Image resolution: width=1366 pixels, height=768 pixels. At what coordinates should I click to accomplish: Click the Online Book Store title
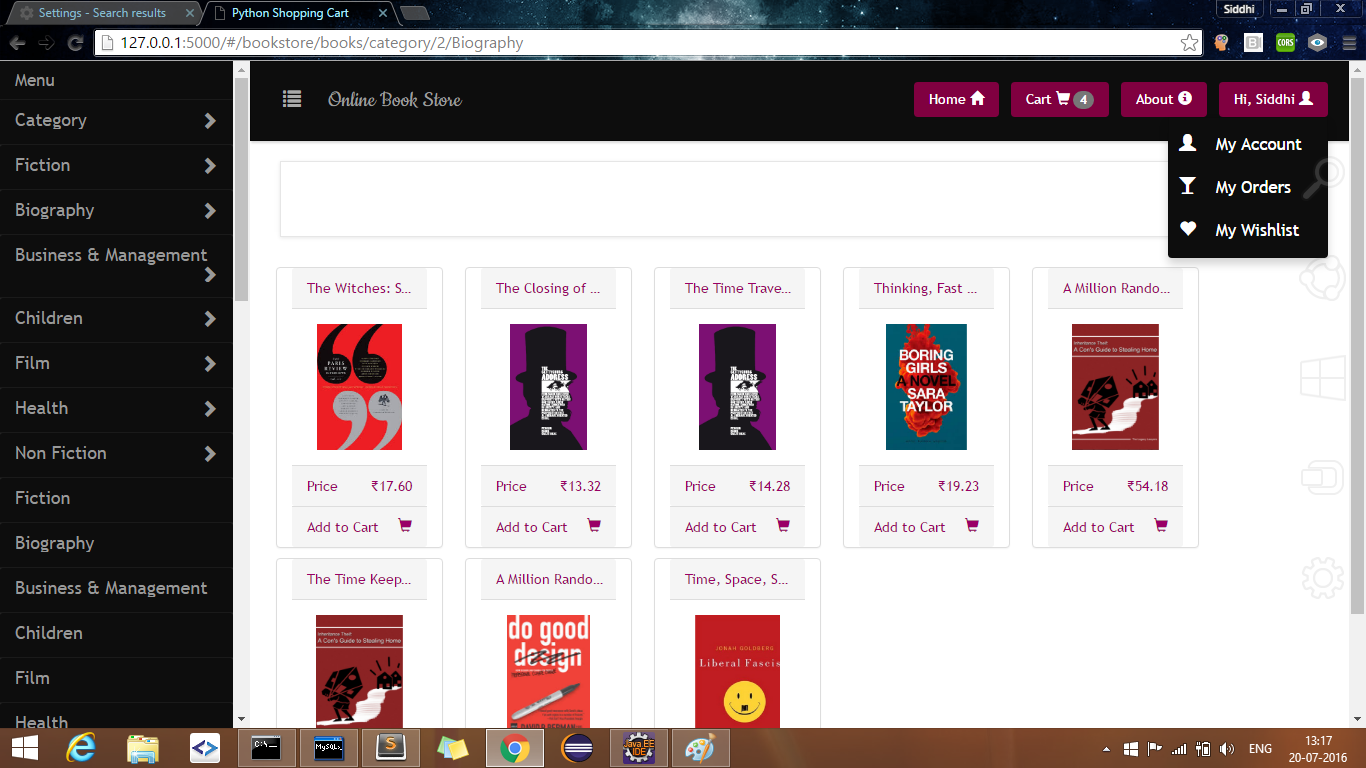(x=395, y=99)
